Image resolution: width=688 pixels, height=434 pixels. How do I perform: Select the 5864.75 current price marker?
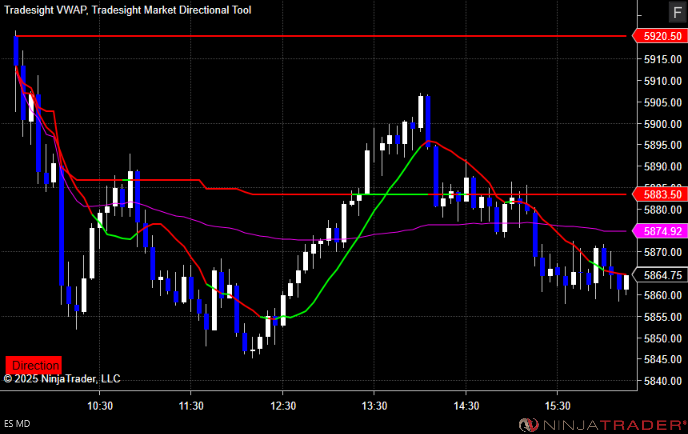659,275
